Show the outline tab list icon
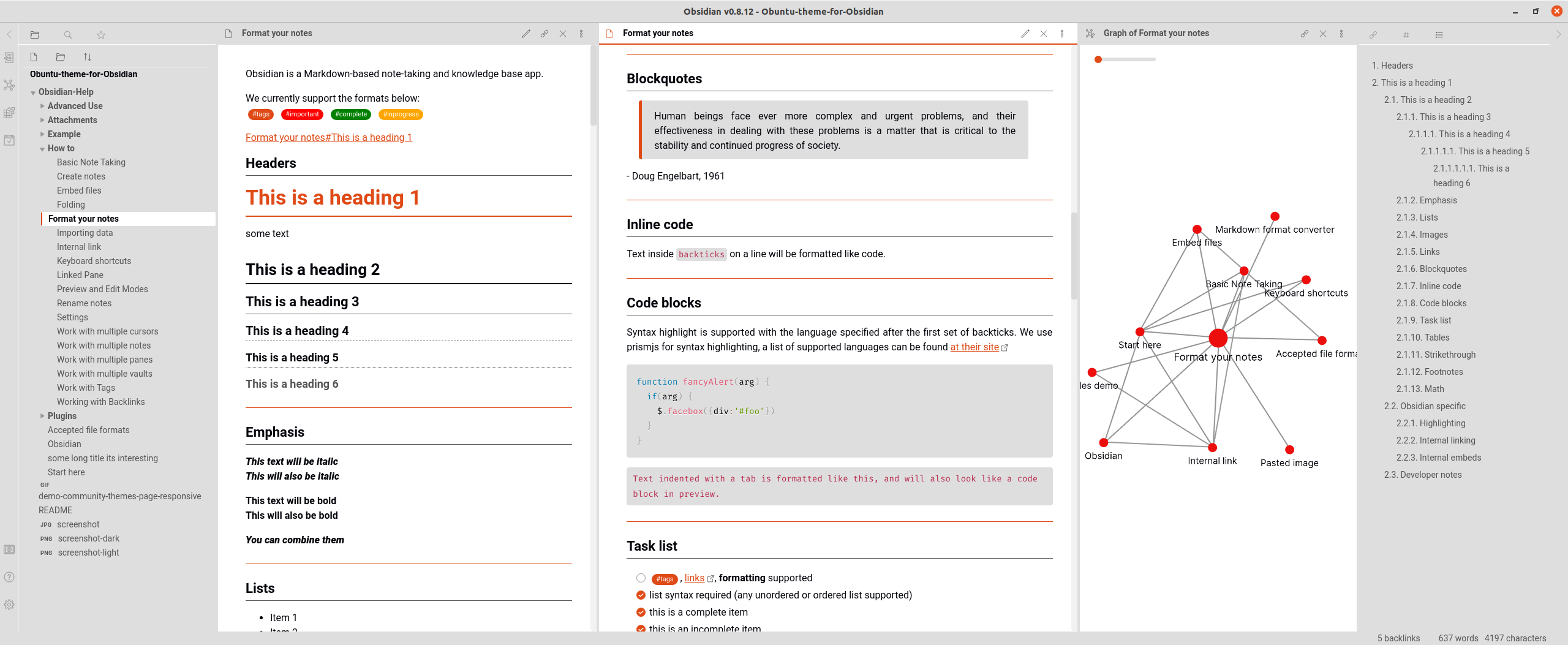Screen dimensions: 1568x645 point(1439,35)
